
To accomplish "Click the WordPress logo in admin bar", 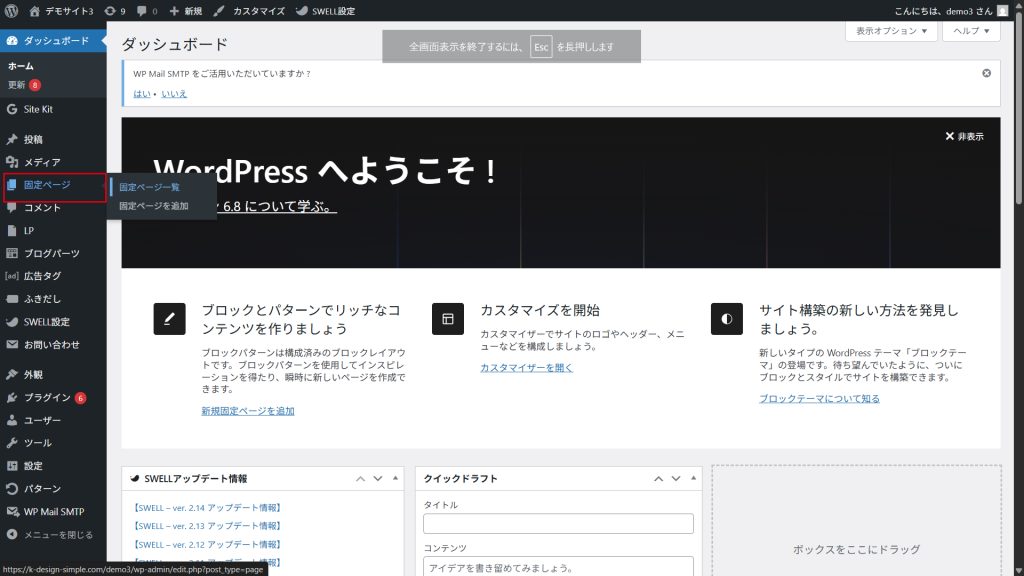I will [x=12, y=11].
